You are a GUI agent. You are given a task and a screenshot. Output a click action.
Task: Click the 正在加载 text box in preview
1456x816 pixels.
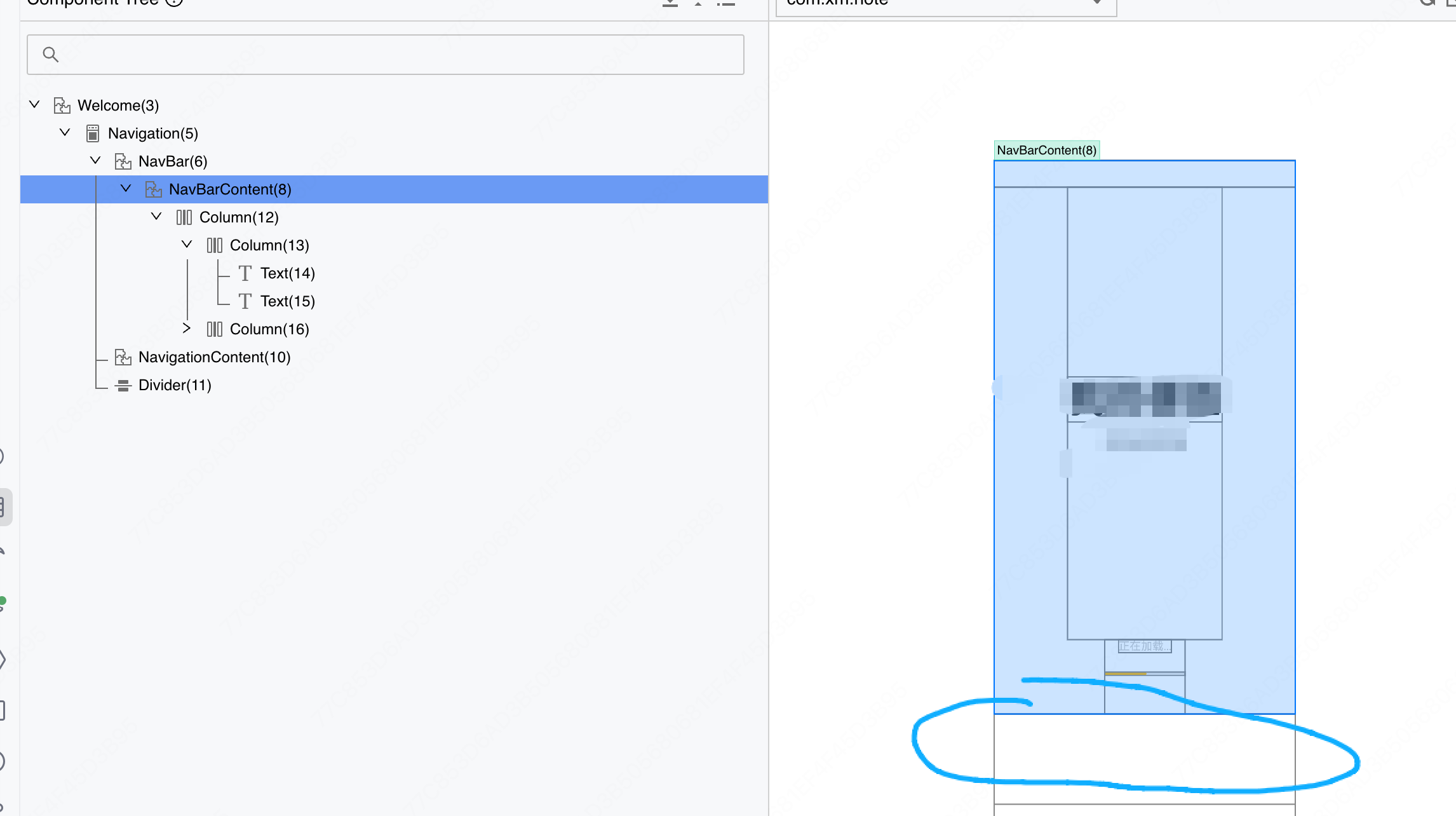[x=1144, y=646]
